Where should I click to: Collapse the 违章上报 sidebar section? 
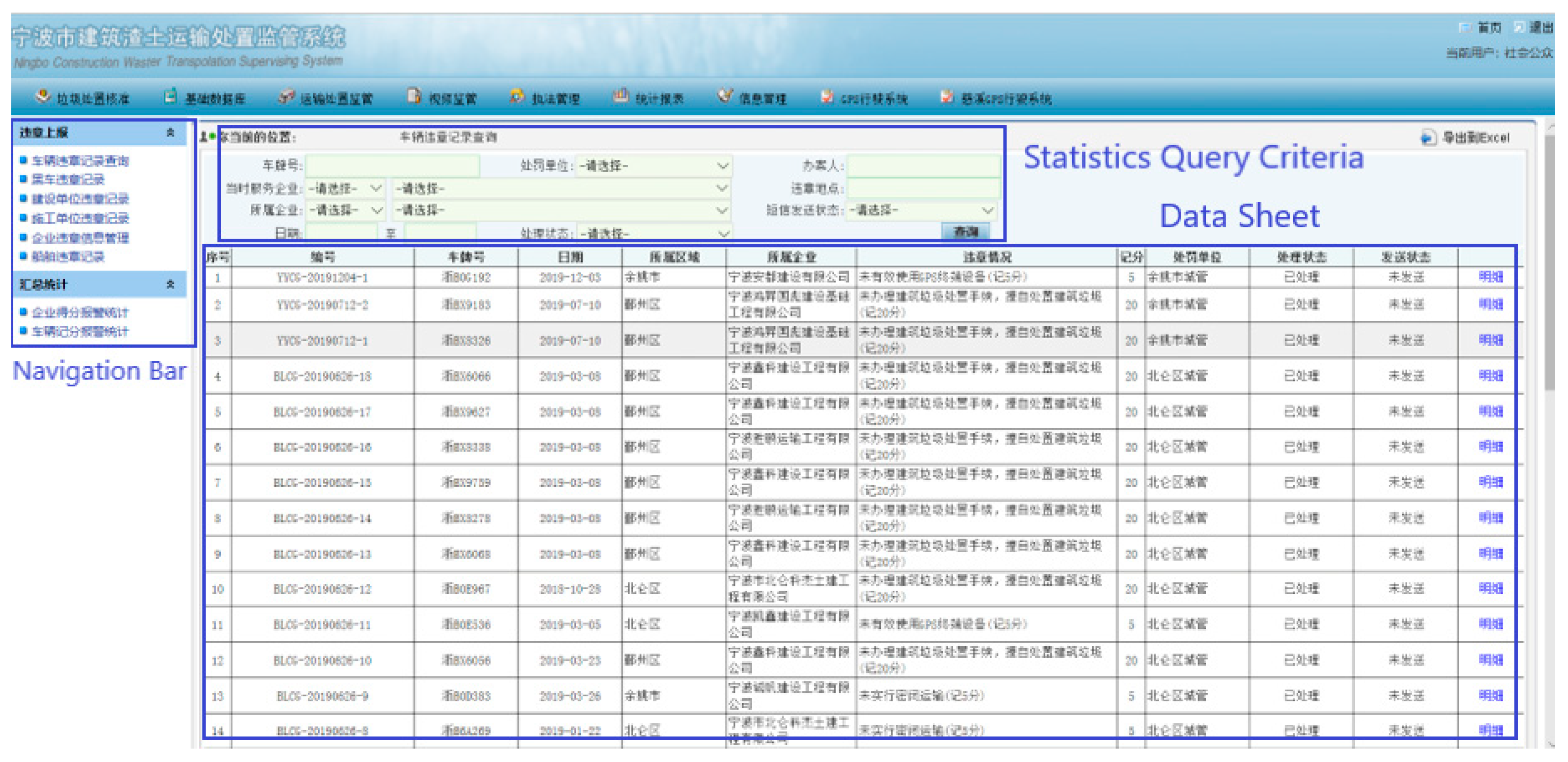click(x=170, y=132)
